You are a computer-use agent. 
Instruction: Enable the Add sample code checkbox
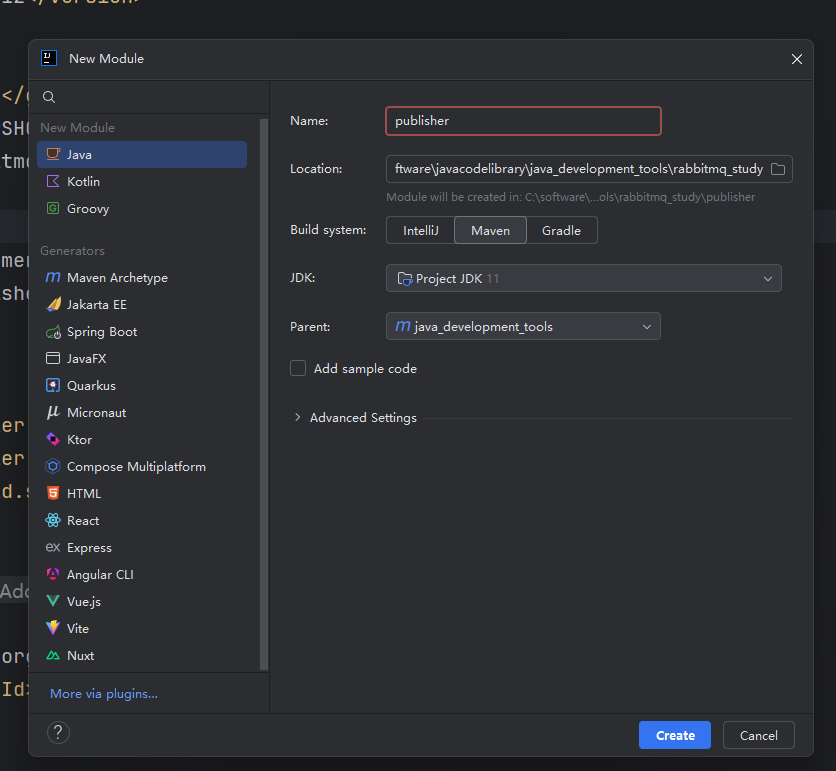click(298, 368)
